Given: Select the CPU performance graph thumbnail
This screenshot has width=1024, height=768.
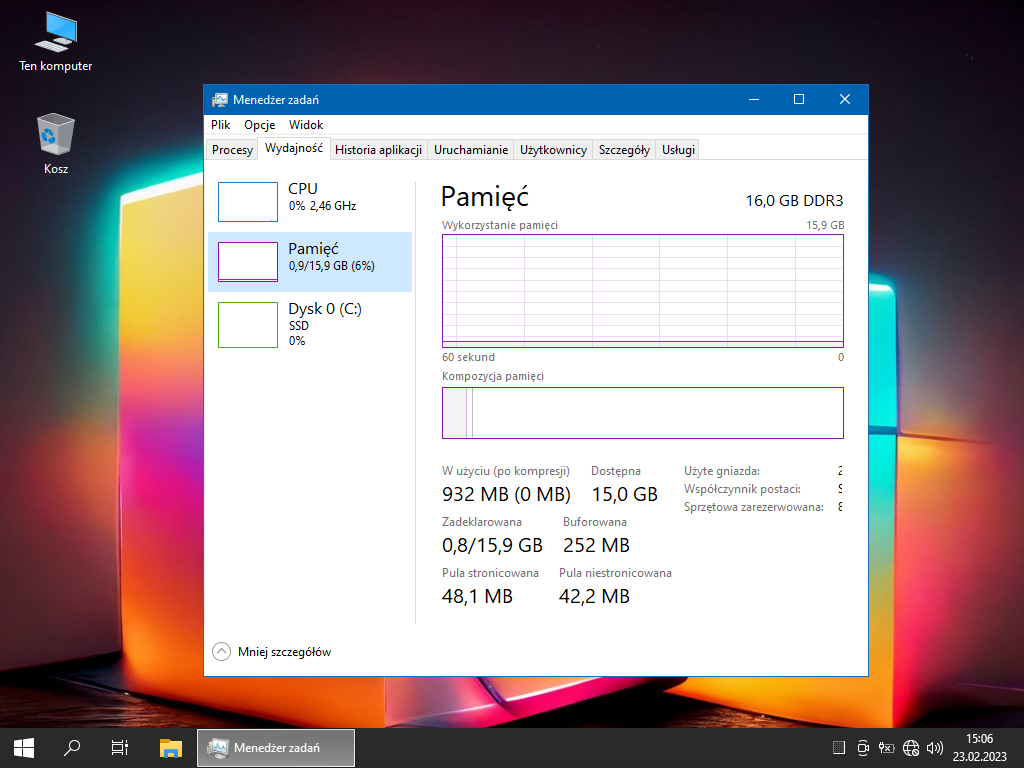Looking at the screenshot, I should point(248,201).
